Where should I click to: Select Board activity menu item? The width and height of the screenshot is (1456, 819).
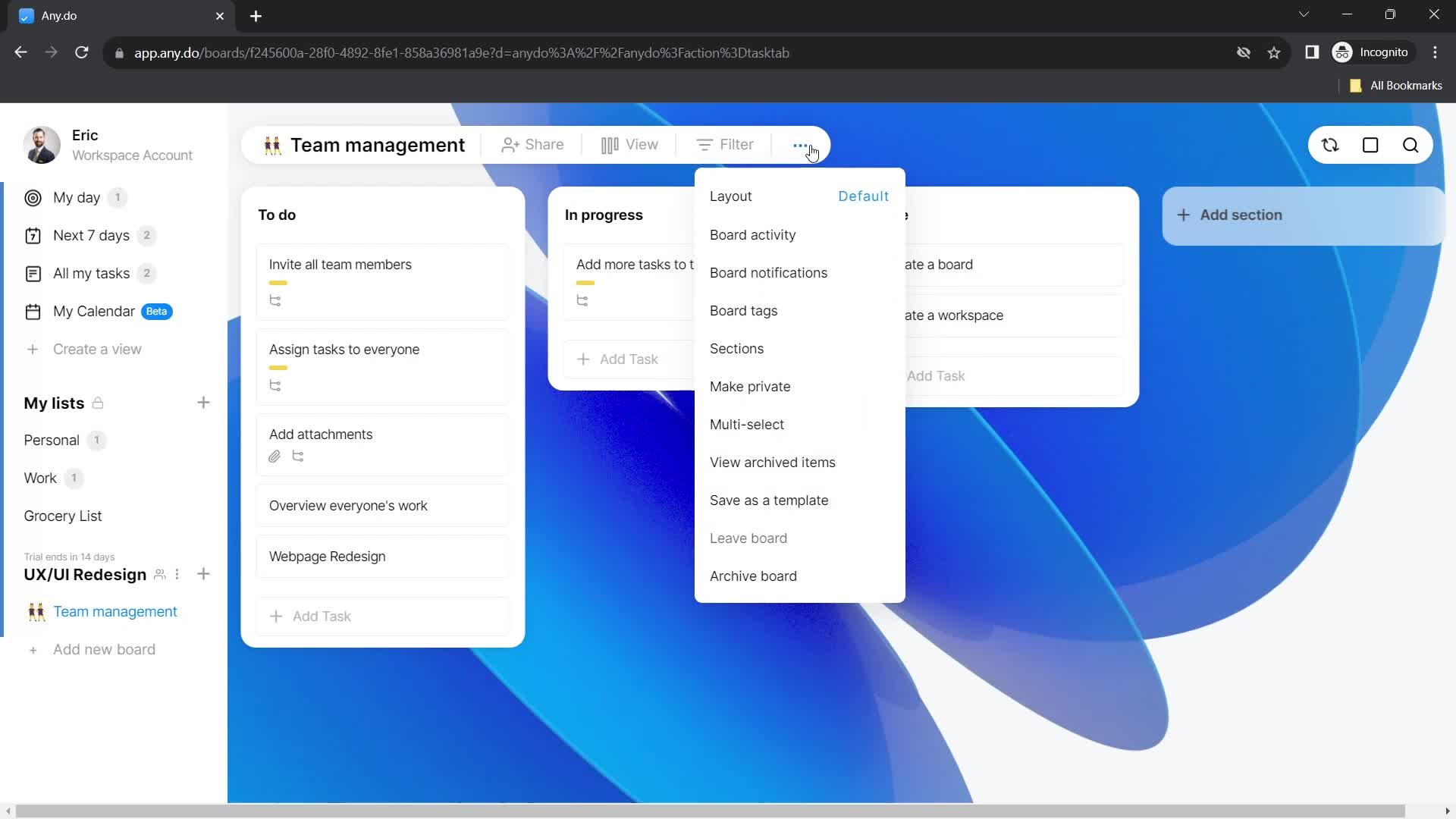753,234
